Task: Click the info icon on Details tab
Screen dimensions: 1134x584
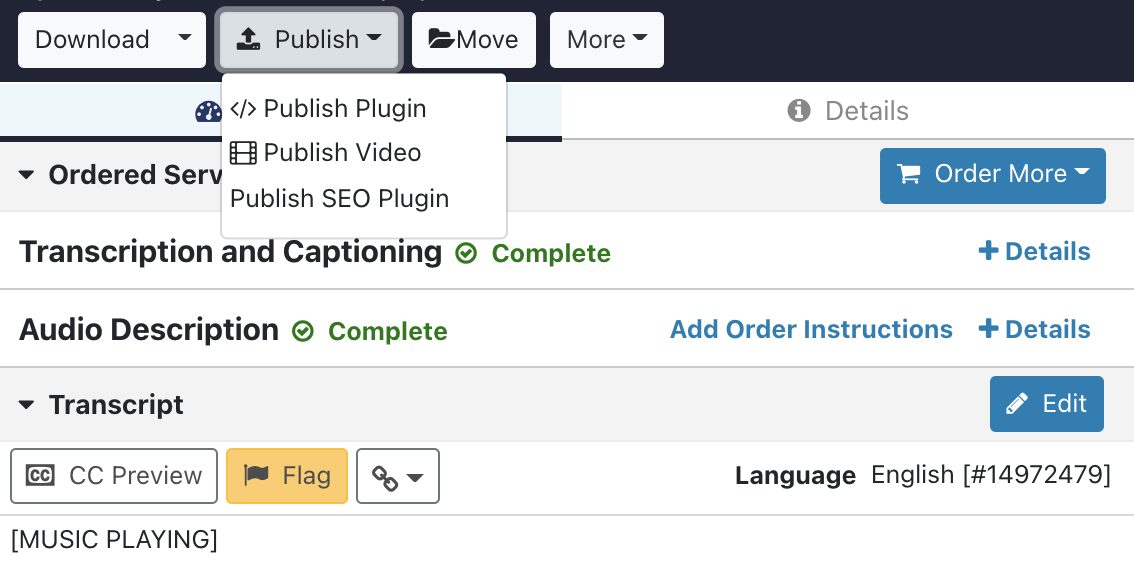Action: tap(798, 111)
